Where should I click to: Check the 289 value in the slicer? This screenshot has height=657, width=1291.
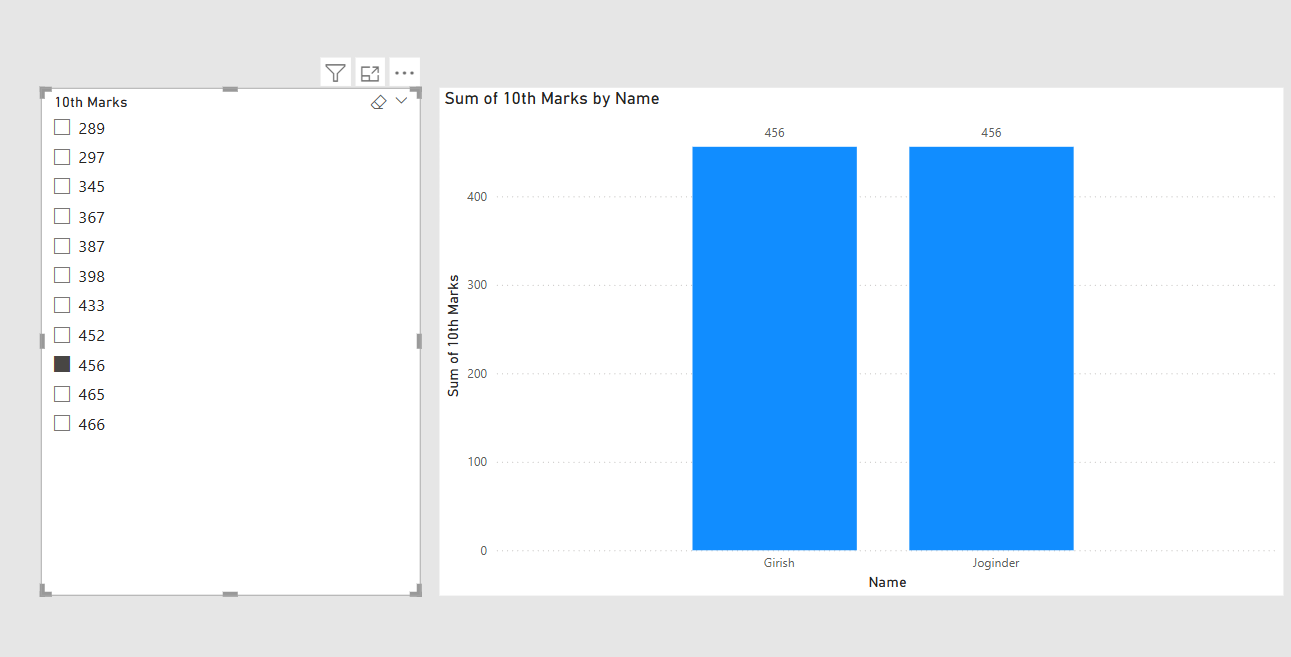tap(61, 127)
